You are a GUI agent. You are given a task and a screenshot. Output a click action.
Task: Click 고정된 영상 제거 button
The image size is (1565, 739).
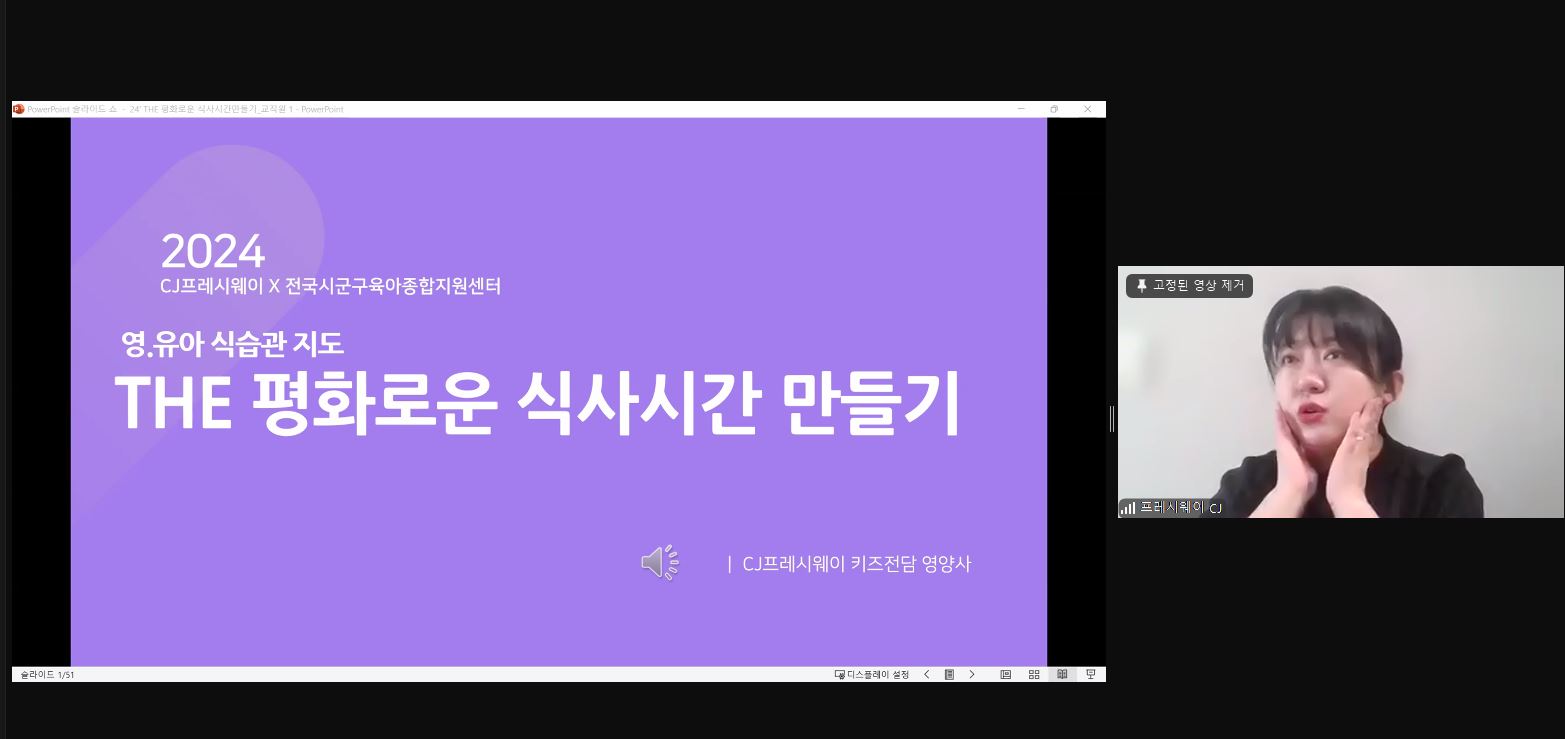point(1189,285)
